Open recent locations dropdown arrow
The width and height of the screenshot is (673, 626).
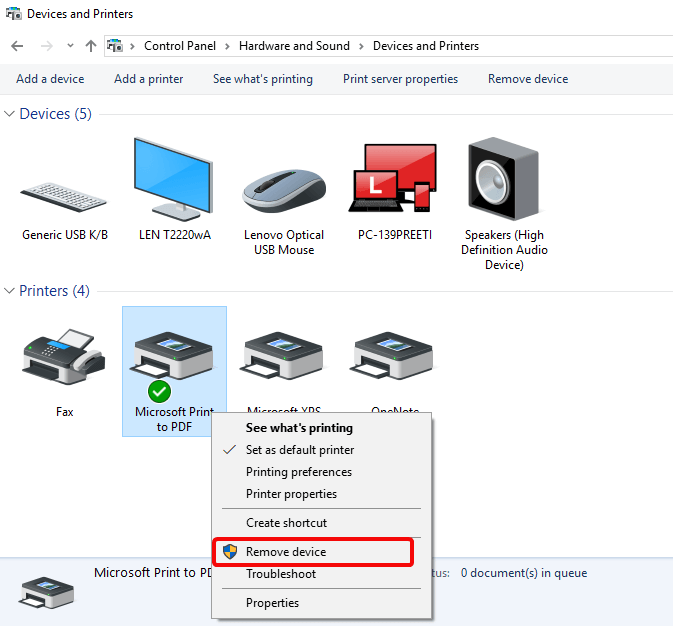pos(70,46)
